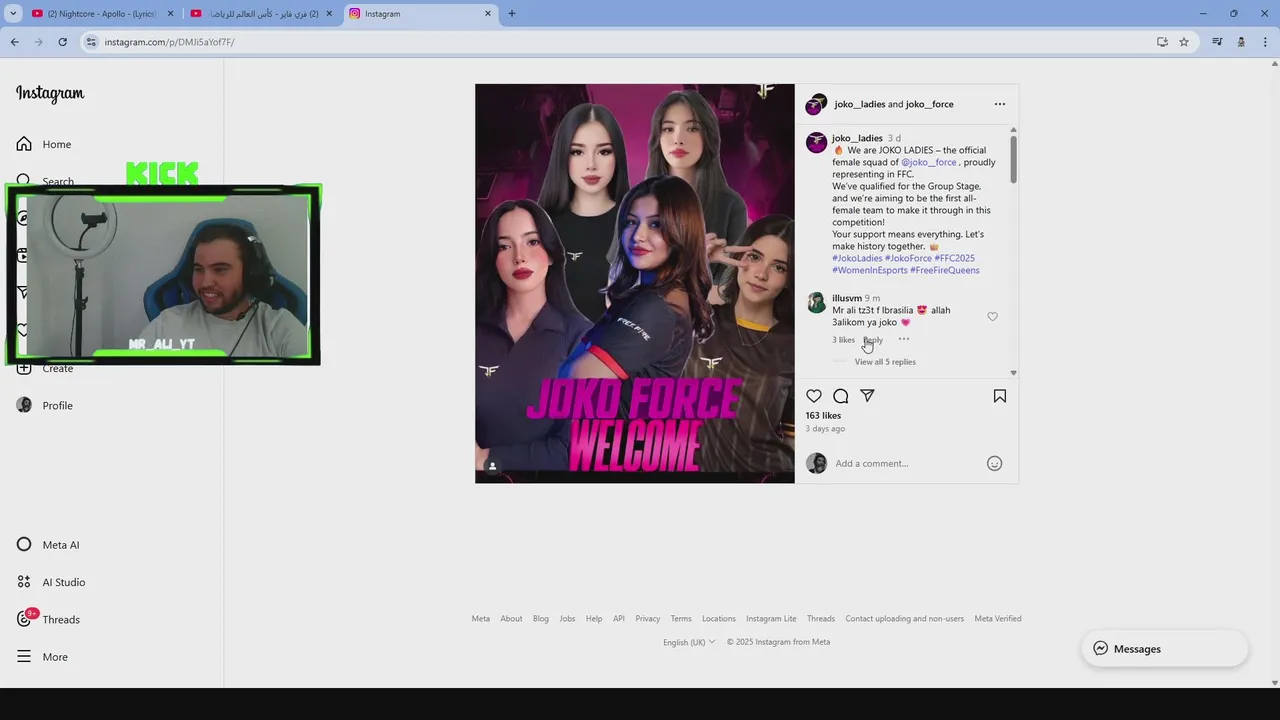Click the comments panel scrollbar

pos(1013,158)
